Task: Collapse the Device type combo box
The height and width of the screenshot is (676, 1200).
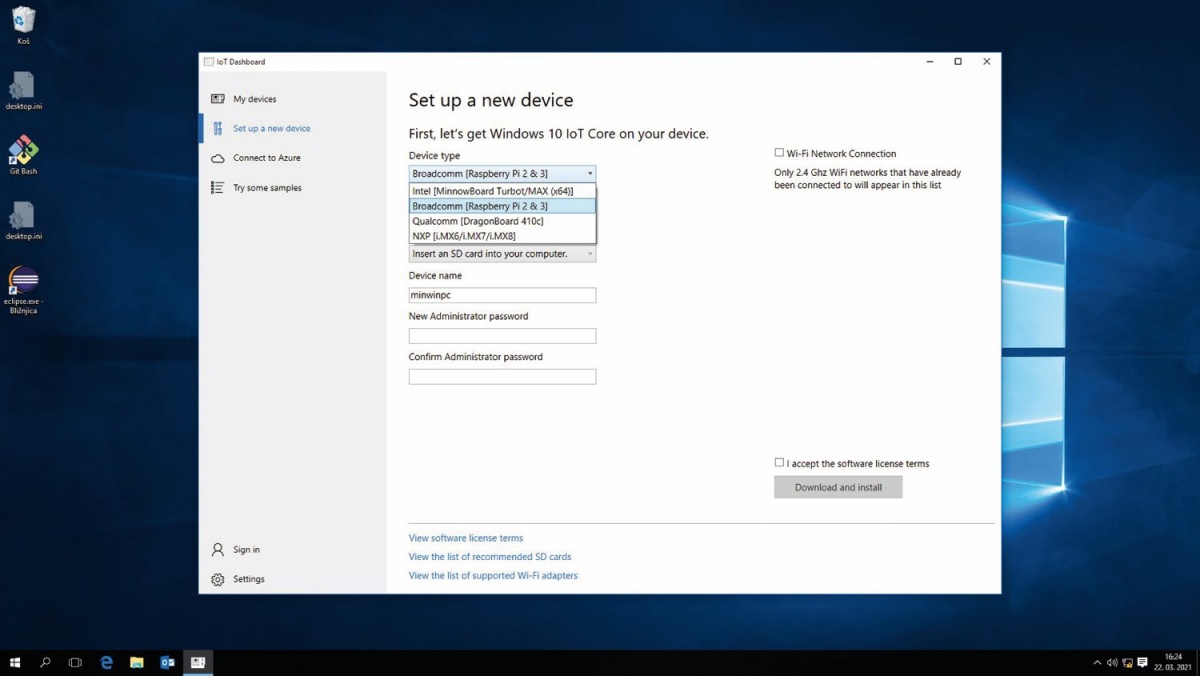Action: pyautogui.click(x=502, y=174)
